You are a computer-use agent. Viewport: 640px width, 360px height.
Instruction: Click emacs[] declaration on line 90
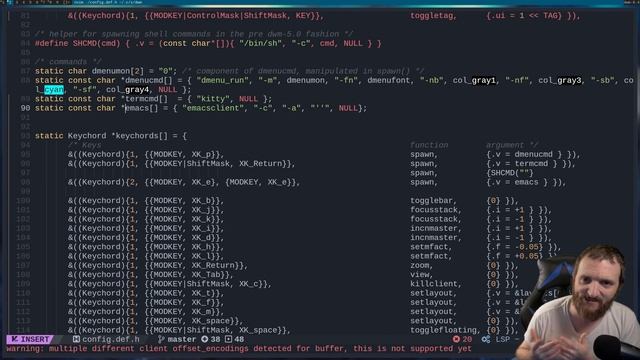coord(141,108)
